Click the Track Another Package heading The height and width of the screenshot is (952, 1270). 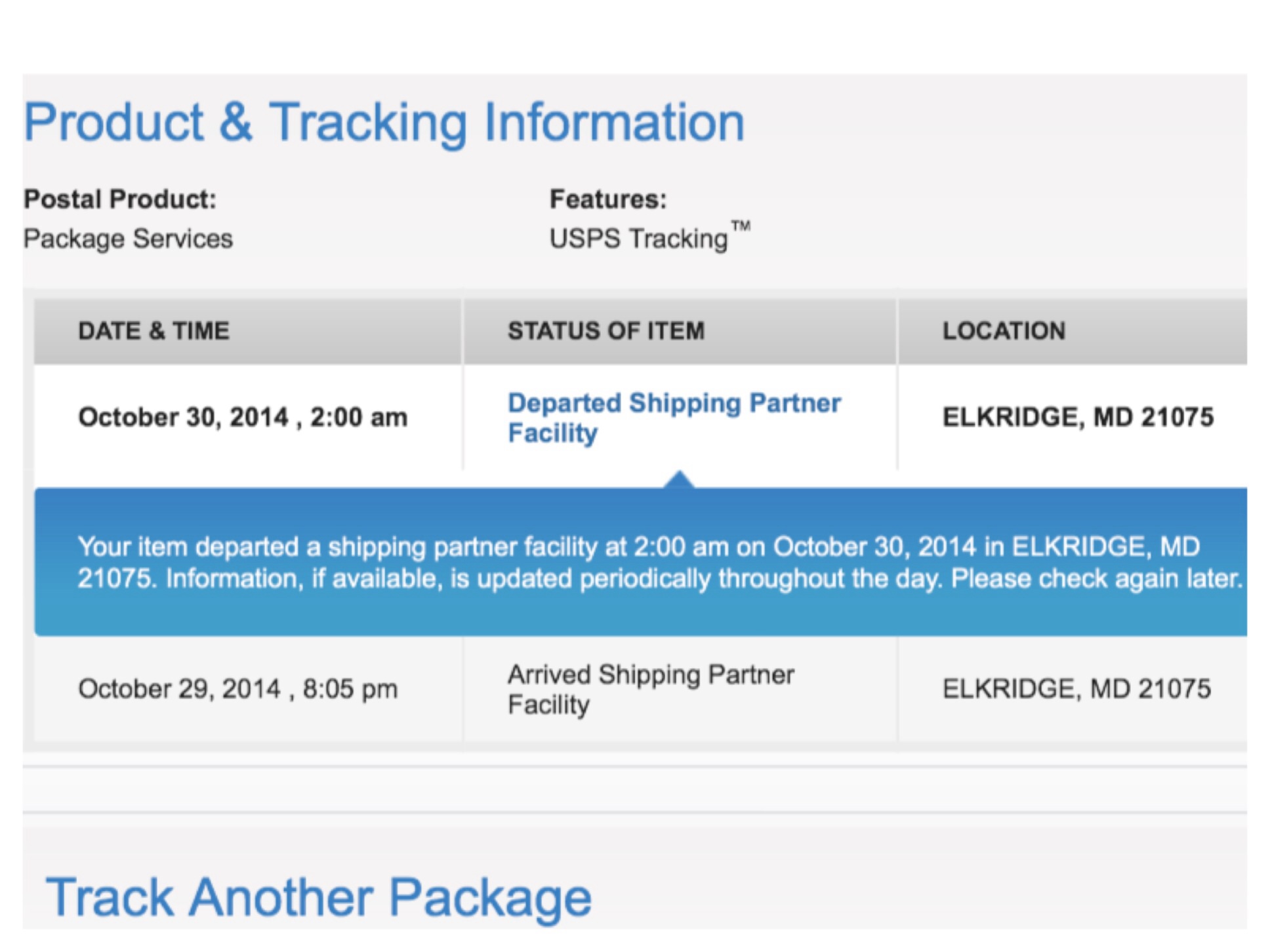coord(318,898)
